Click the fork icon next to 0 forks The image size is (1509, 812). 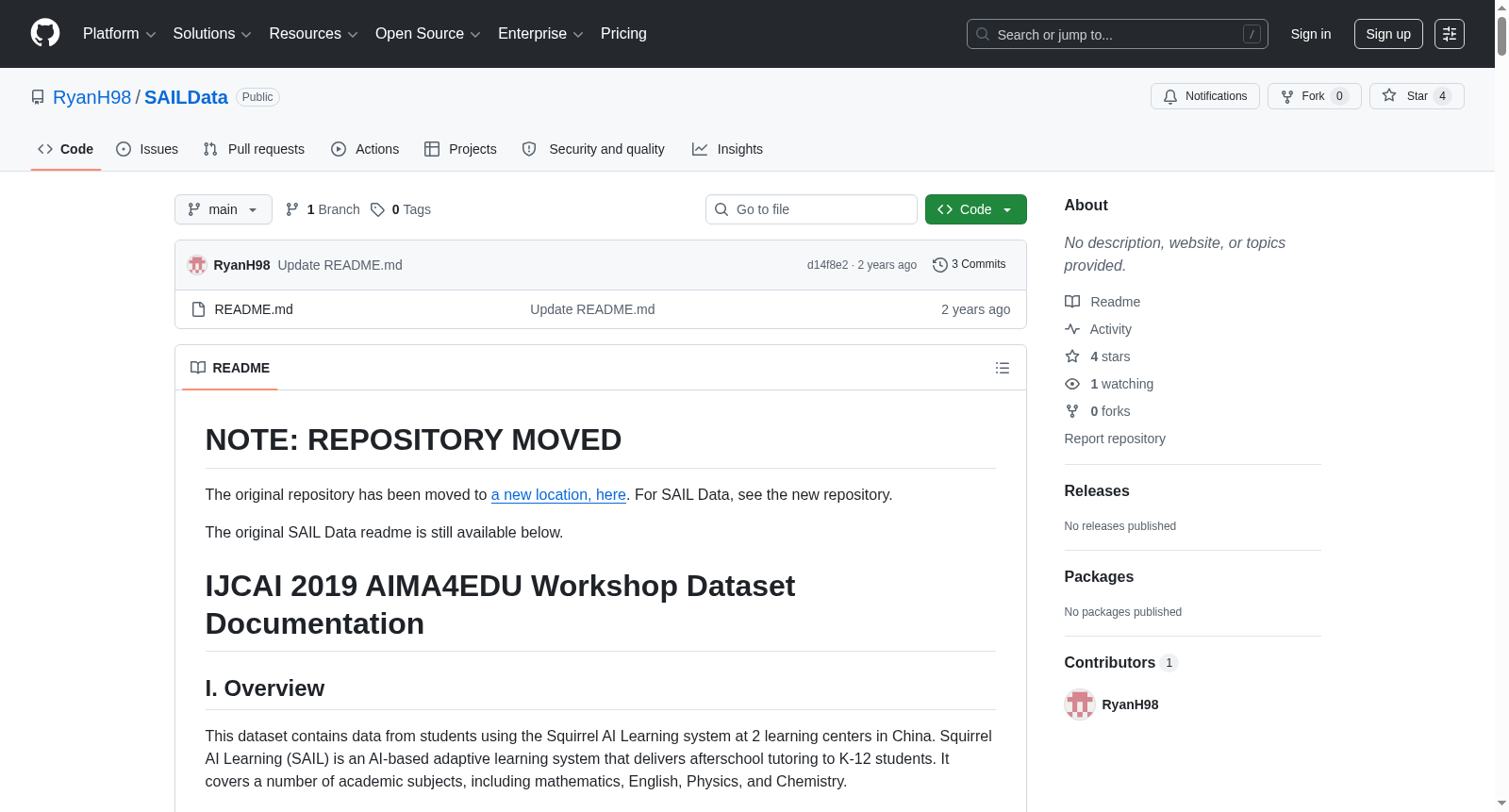pyautogui.click(x=1072, y=411)
